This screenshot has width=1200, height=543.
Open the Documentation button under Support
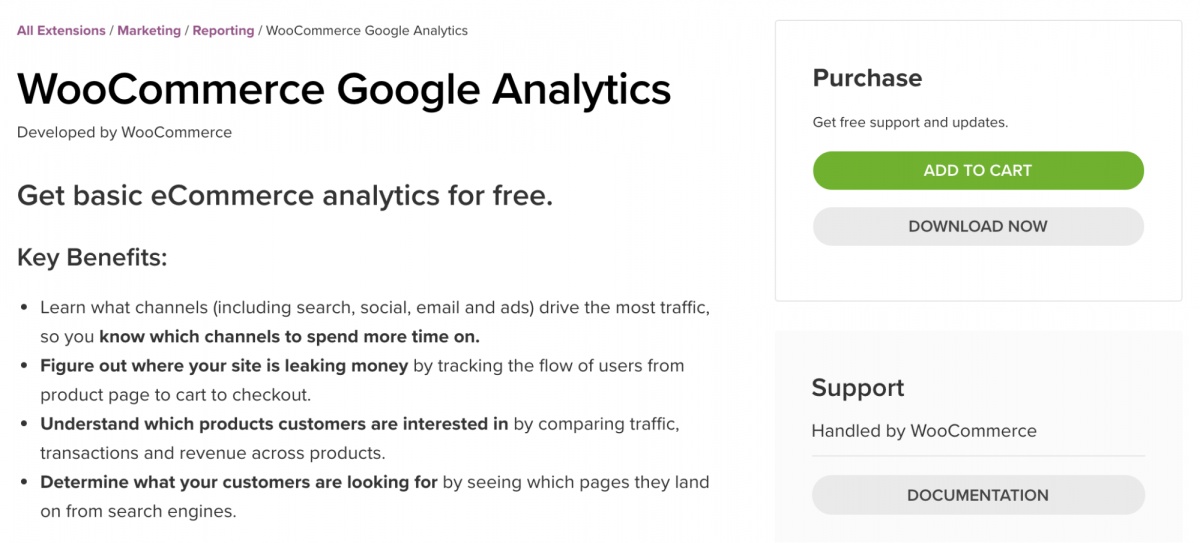pos(977,495)
